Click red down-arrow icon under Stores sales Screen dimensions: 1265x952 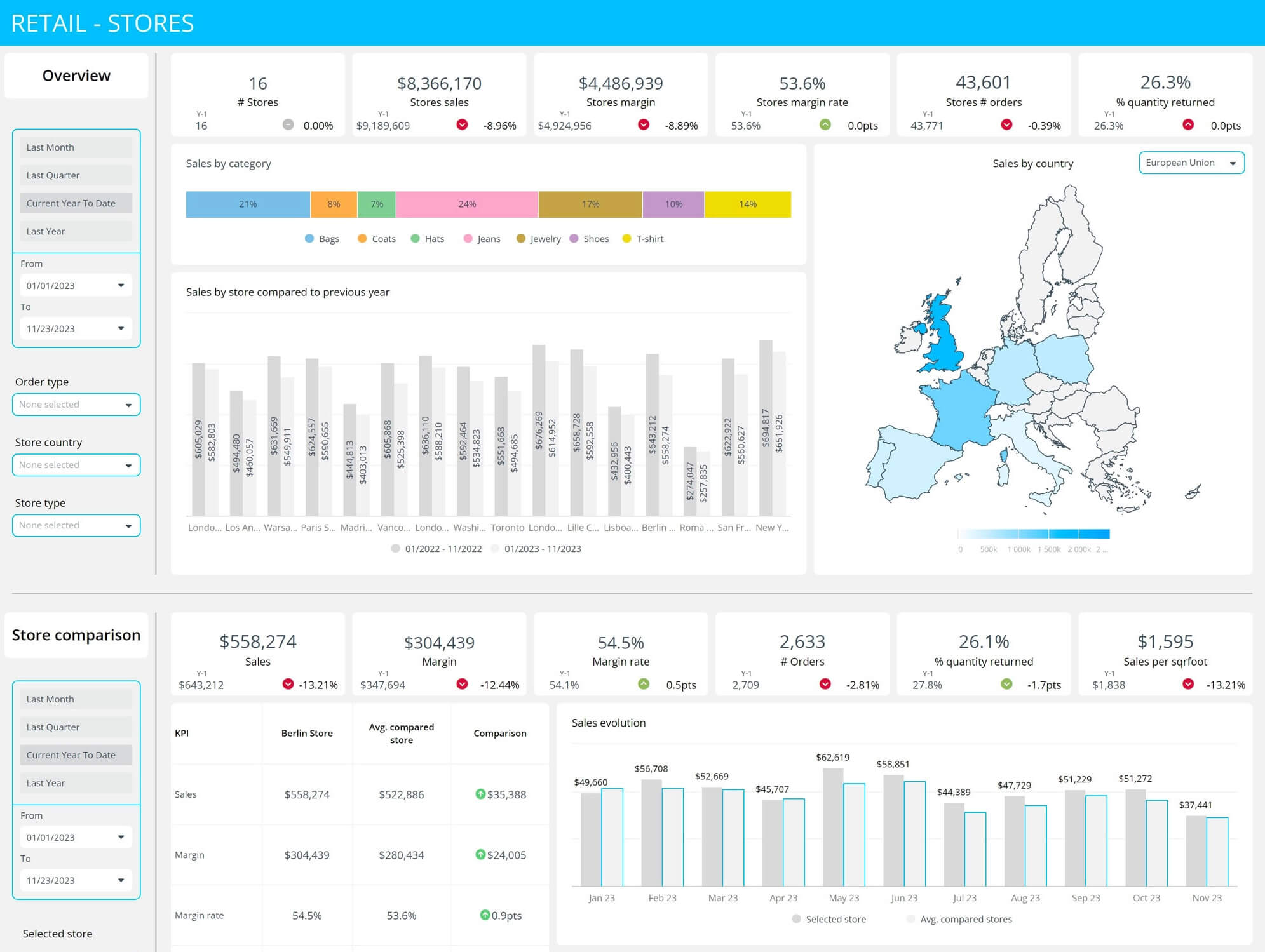tap(462, 124)
